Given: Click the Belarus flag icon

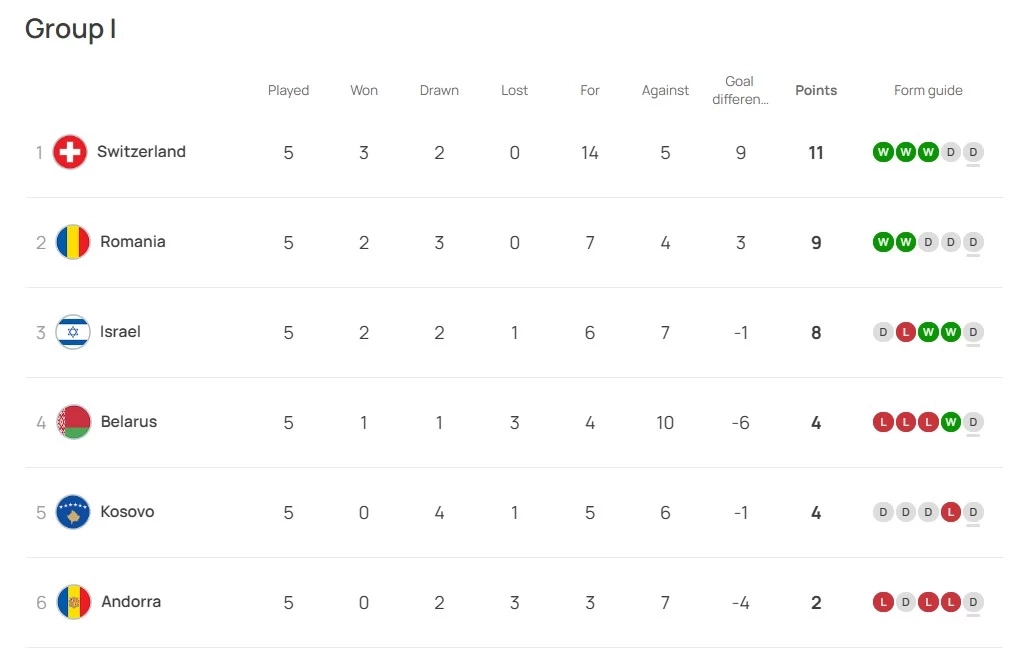Looking at the screenshot, I should tap(74, 422).
